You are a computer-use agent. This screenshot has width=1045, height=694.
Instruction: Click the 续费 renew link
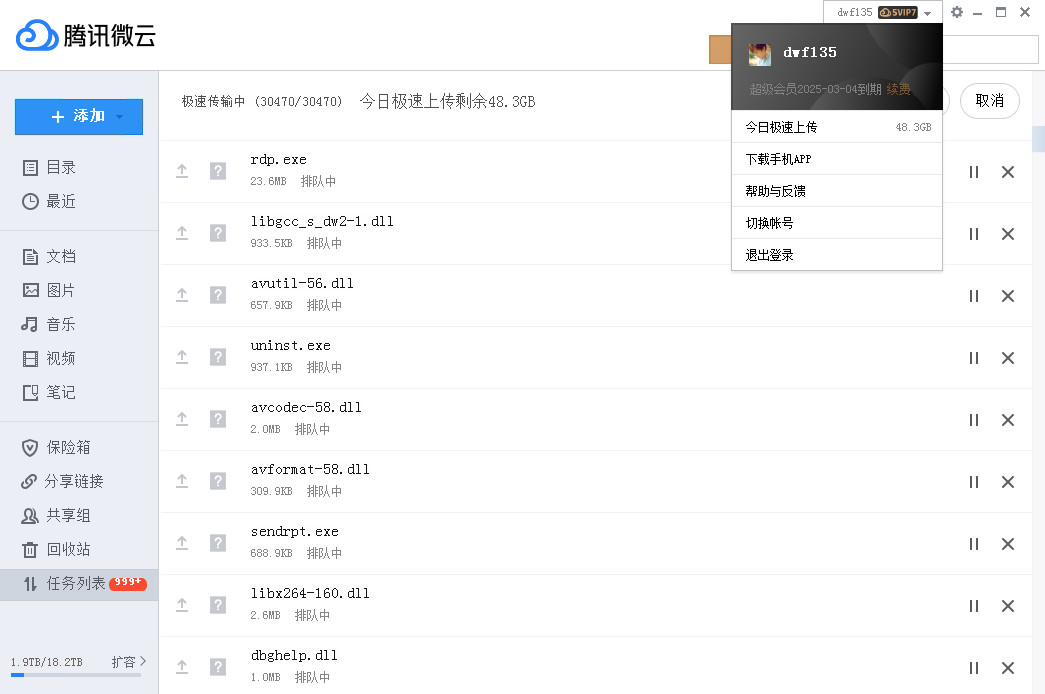point(898,89)
